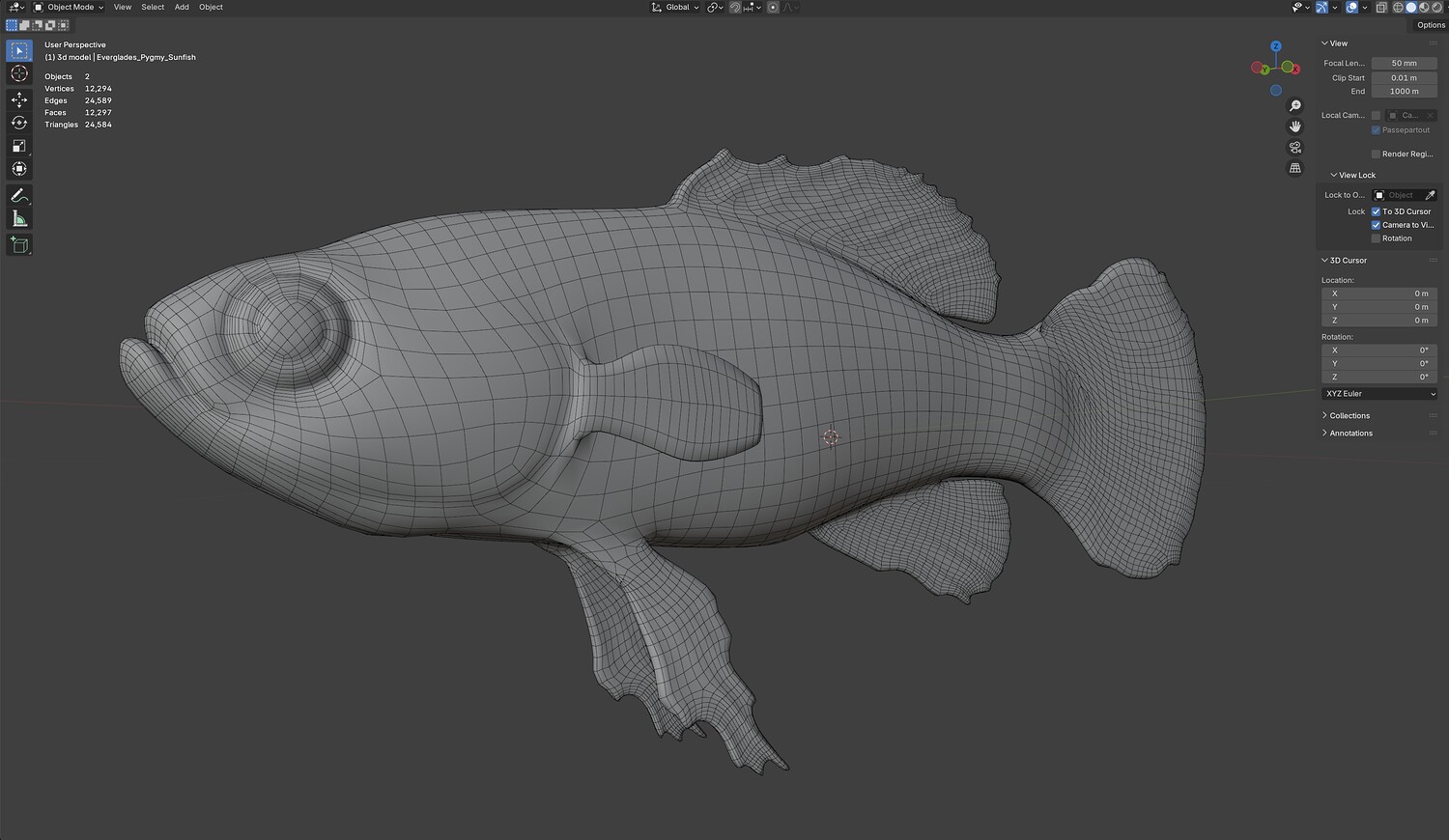This screenshot has height=840, width=1449.
Task: Click the Clip Start 0.01 m field
Action: (x=1405, y=78)
